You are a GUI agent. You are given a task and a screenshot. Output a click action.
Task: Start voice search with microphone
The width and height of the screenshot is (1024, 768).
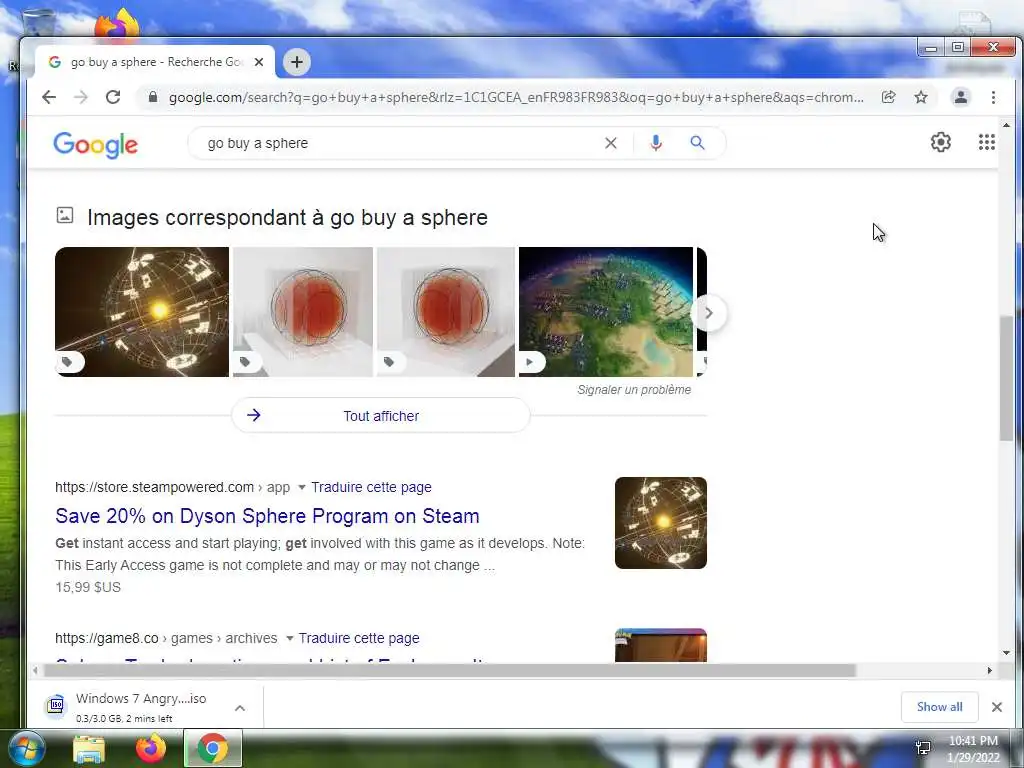[x=656, y=142]
